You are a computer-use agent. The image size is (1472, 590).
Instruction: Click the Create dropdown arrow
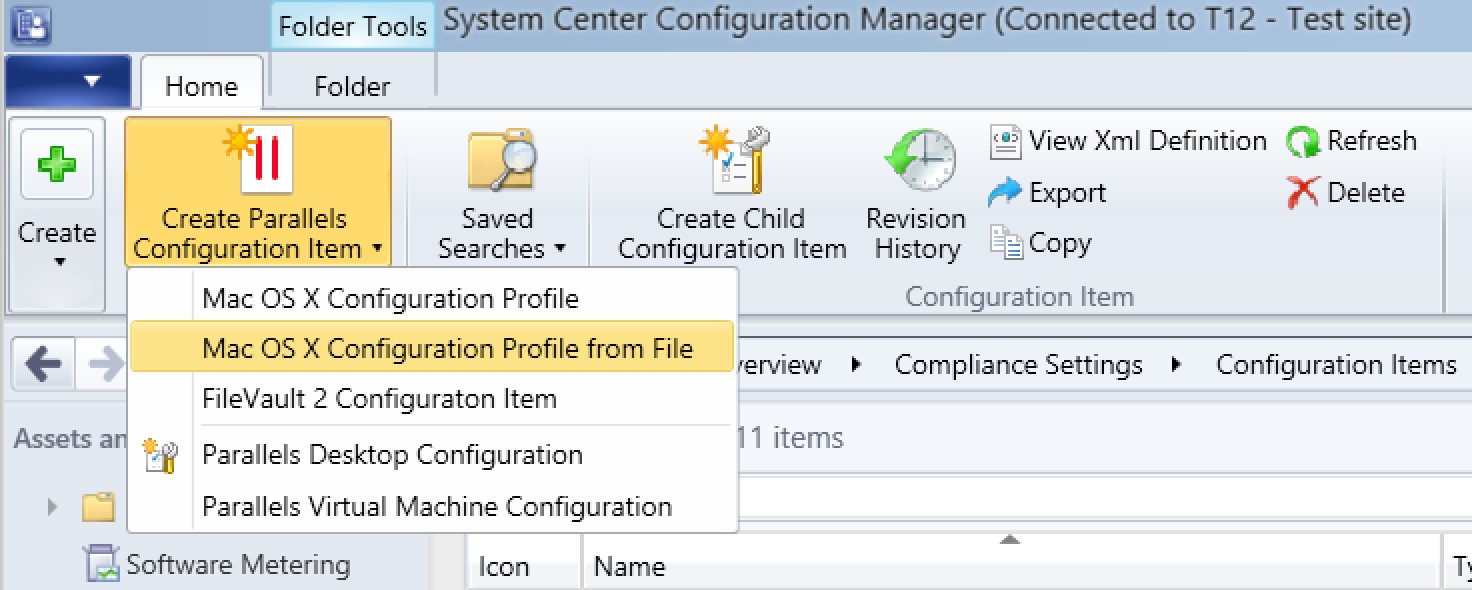point(58,262)
